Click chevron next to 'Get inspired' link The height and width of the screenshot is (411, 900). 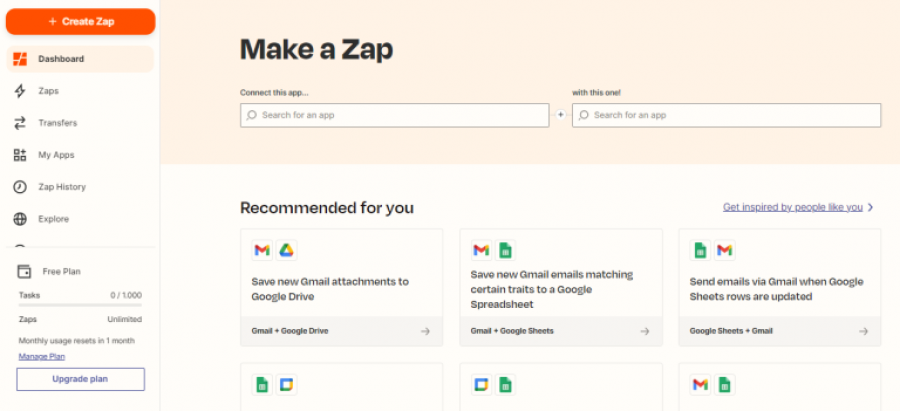pos(871,207)
